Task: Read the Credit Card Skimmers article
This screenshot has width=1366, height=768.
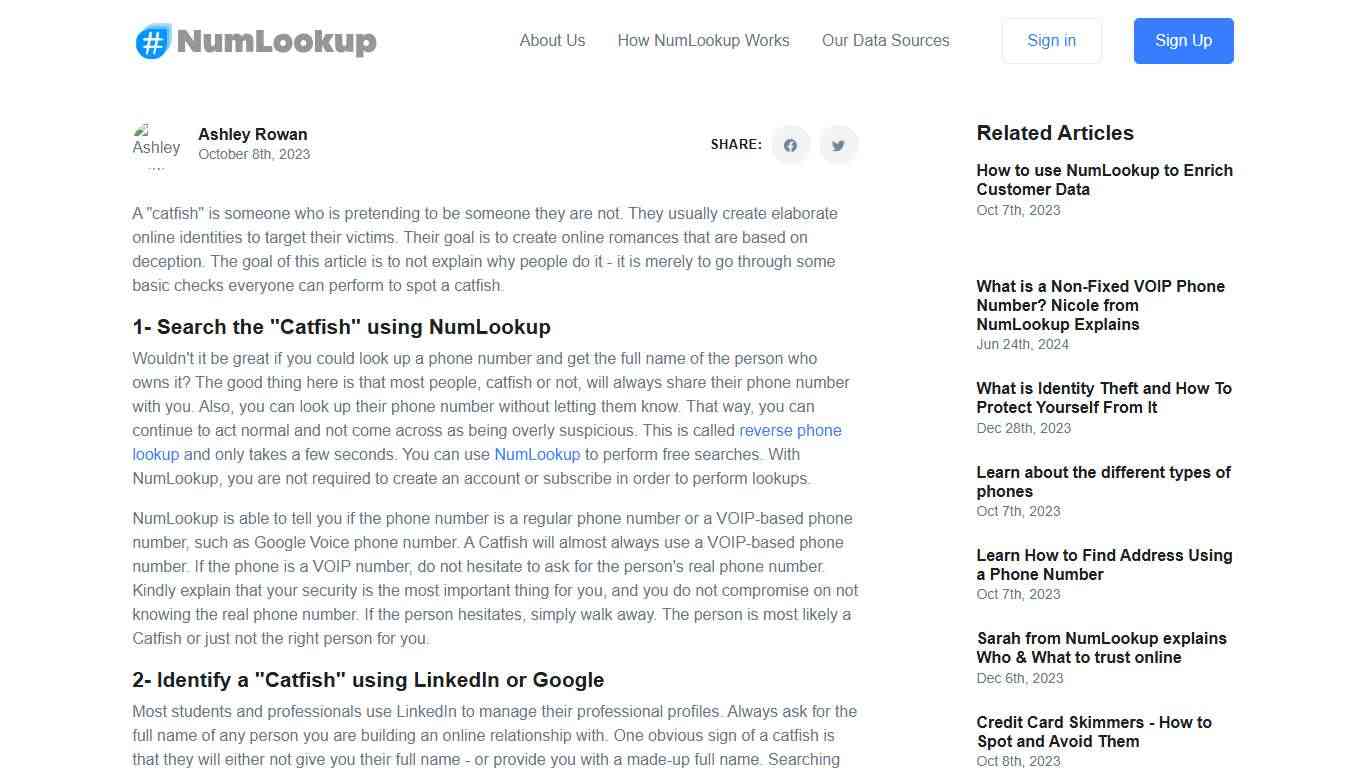Action: [x=1093, y=732]
